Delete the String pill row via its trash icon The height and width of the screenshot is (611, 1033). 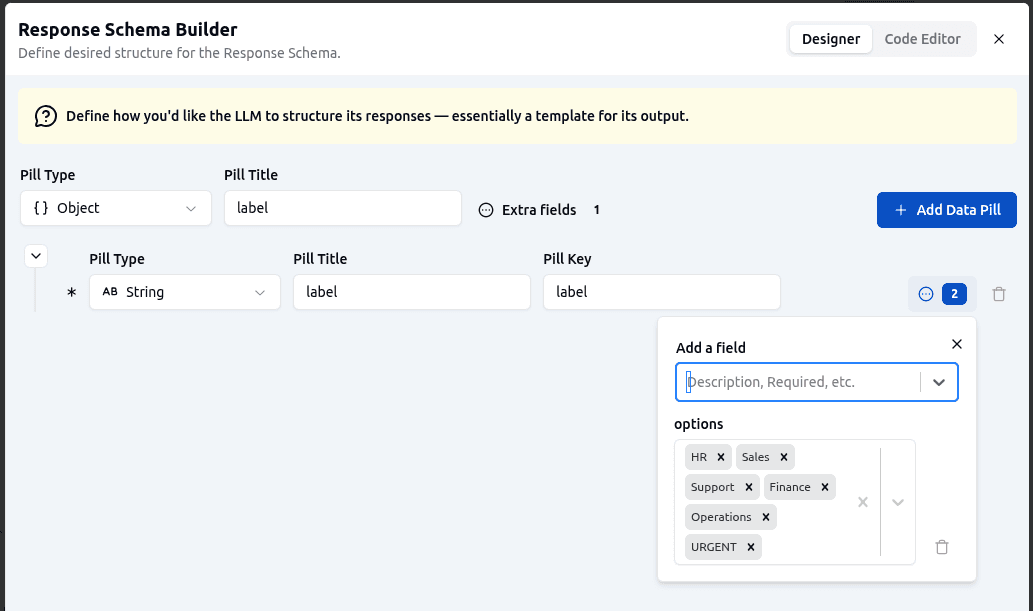[x=998, y=293]
